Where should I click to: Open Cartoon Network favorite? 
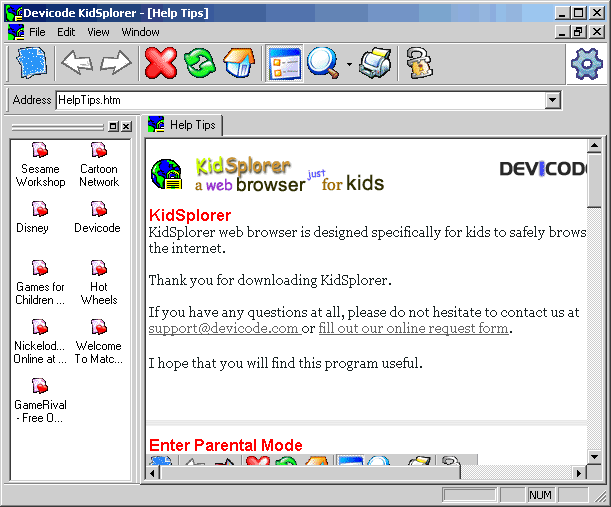[99, 165]
